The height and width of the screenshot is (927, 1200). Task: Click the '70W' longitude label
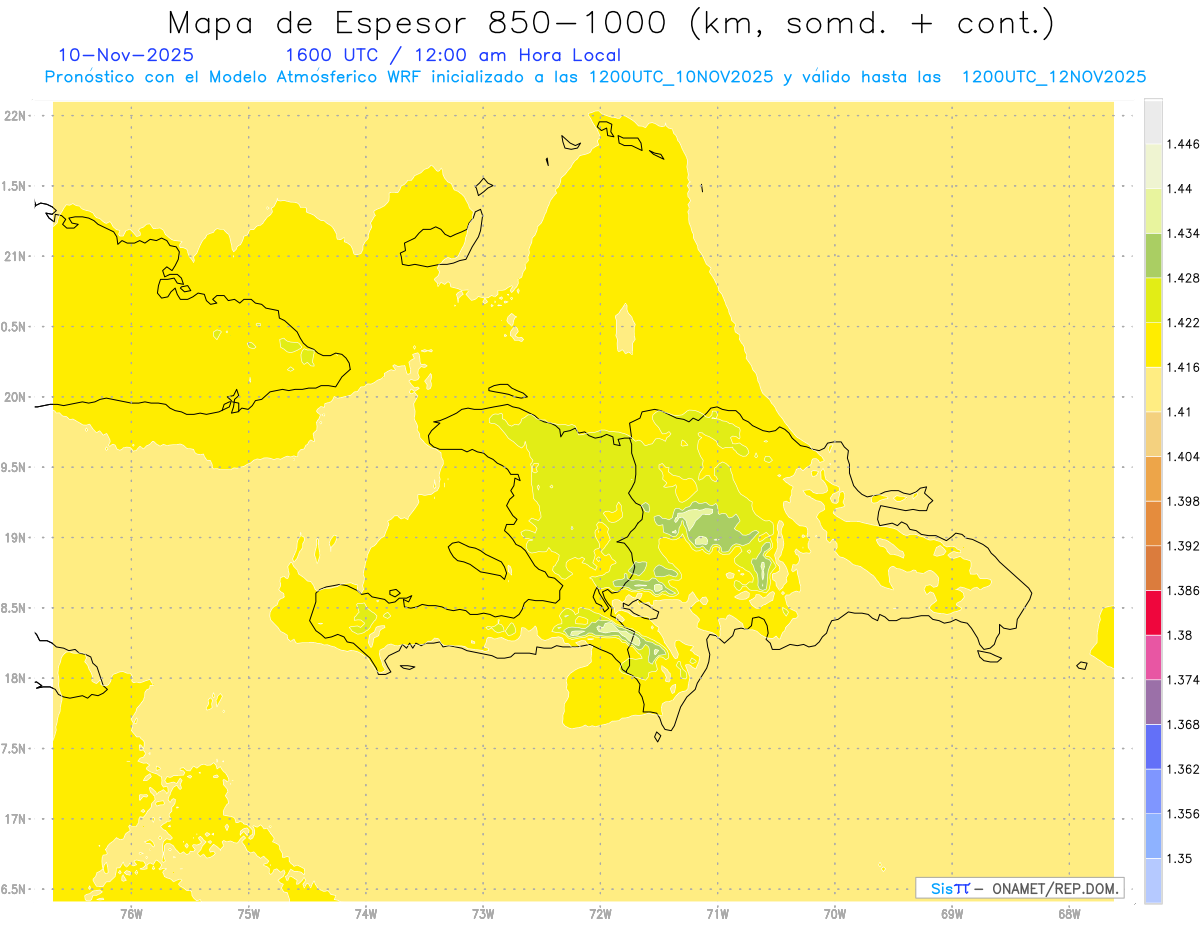(834, 914)
